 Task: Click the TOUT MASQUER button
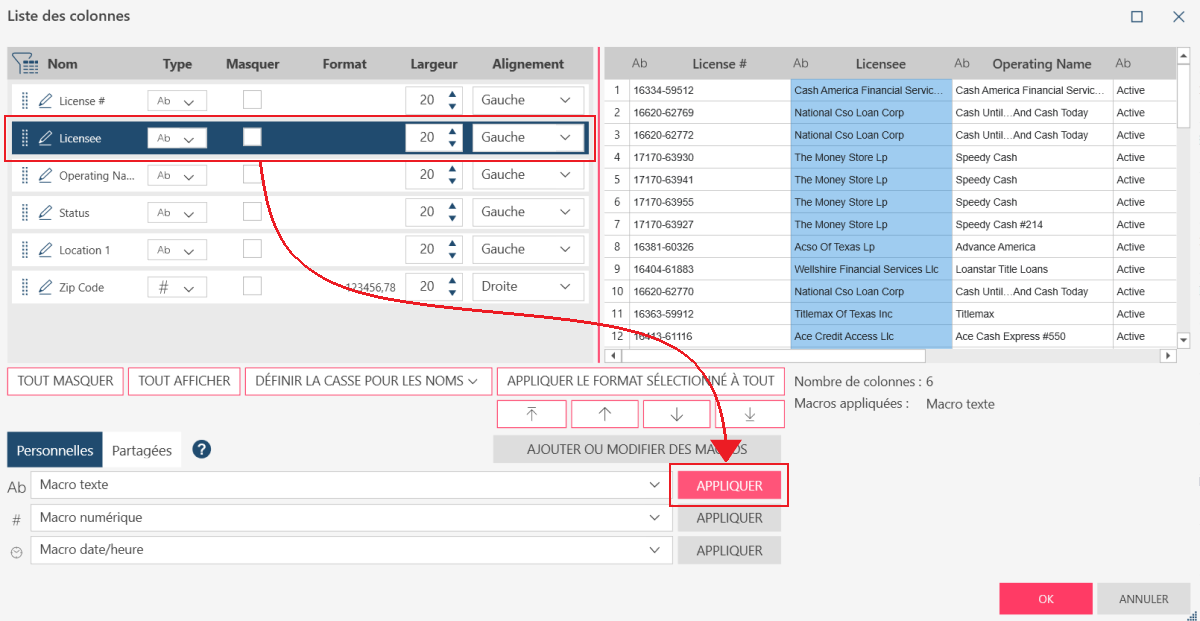pos(66,381)
